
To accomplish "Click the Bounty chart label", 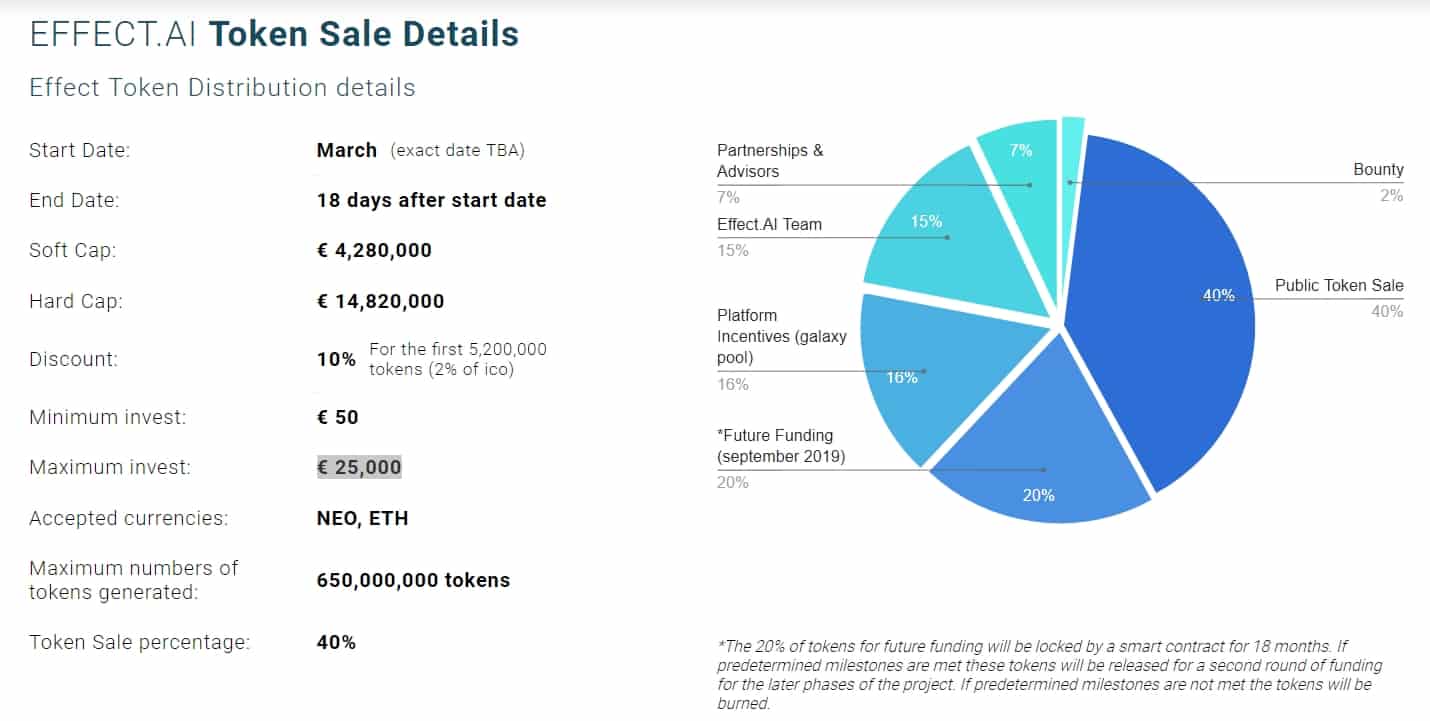I will click(1378, 170).
